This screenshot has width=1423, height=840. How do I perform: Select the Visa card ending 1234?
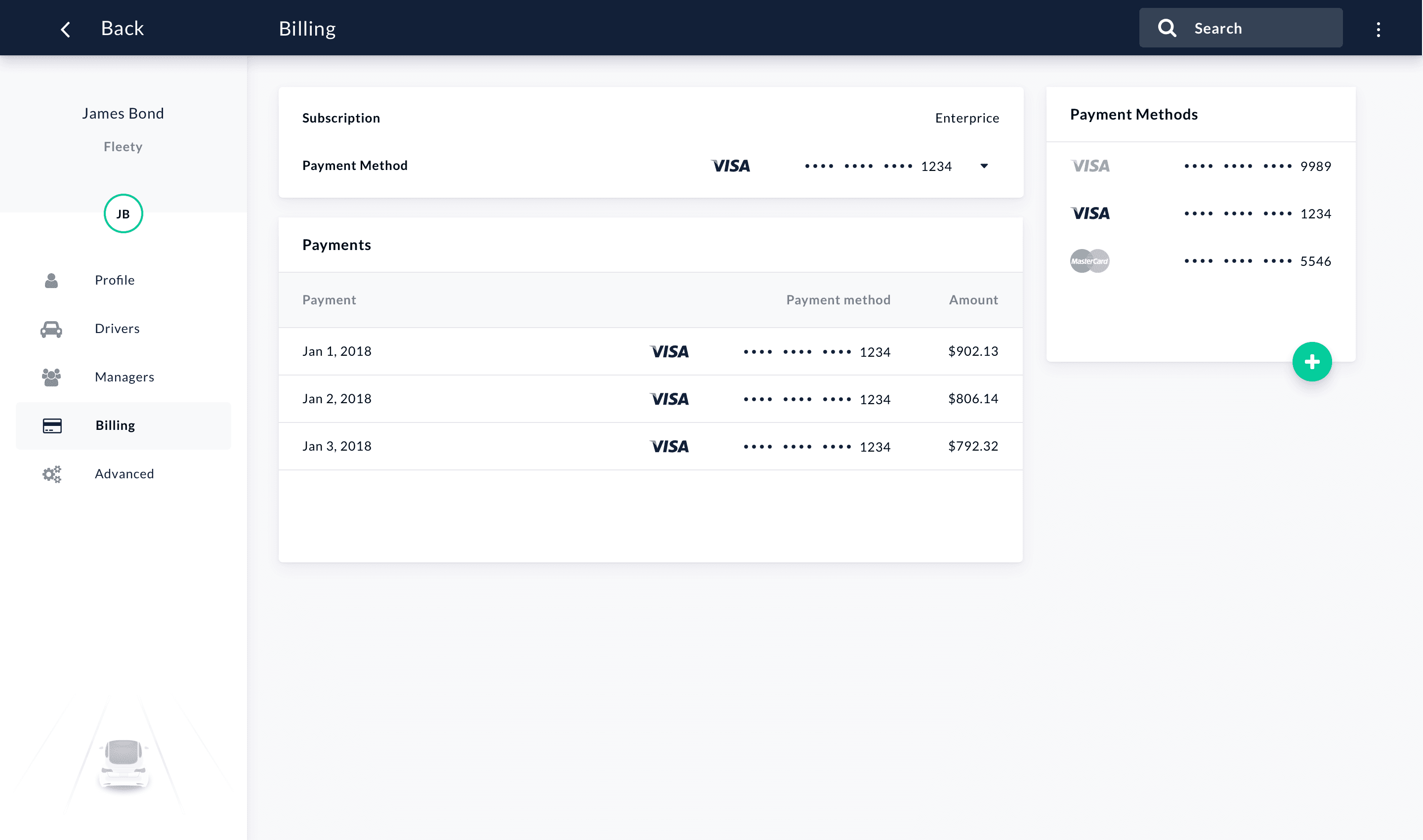(x=1200, y=213)
